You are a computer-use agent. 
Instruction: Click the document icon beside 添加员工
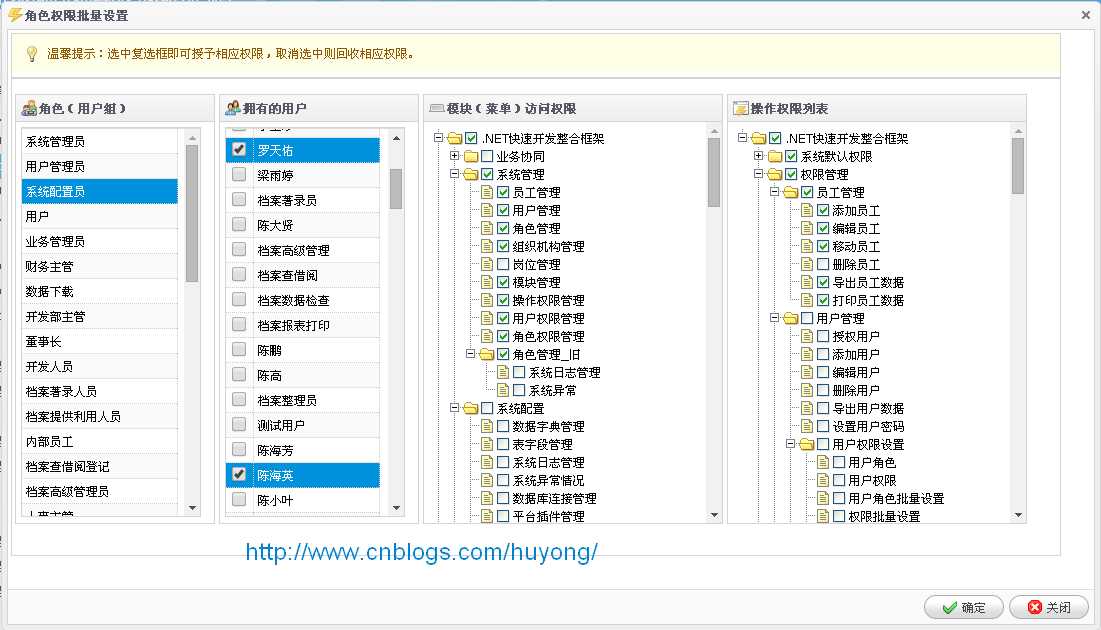pos(807,210)
